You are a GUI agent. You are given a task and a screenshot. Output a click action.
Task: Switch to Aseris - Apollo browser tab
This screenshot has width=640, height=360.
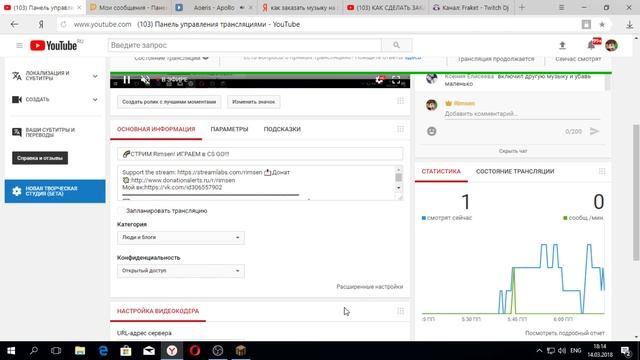tap(213, 7)
